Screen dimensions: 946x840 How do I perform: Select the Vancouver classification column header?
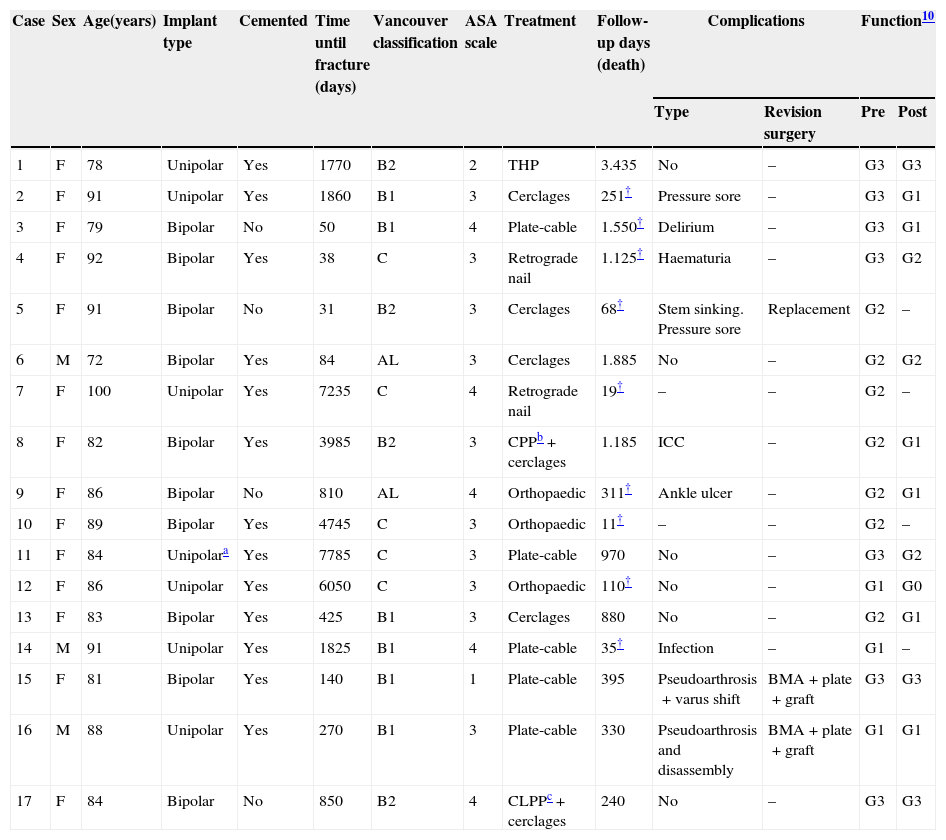pyautogui.click(x=414, y=32)
